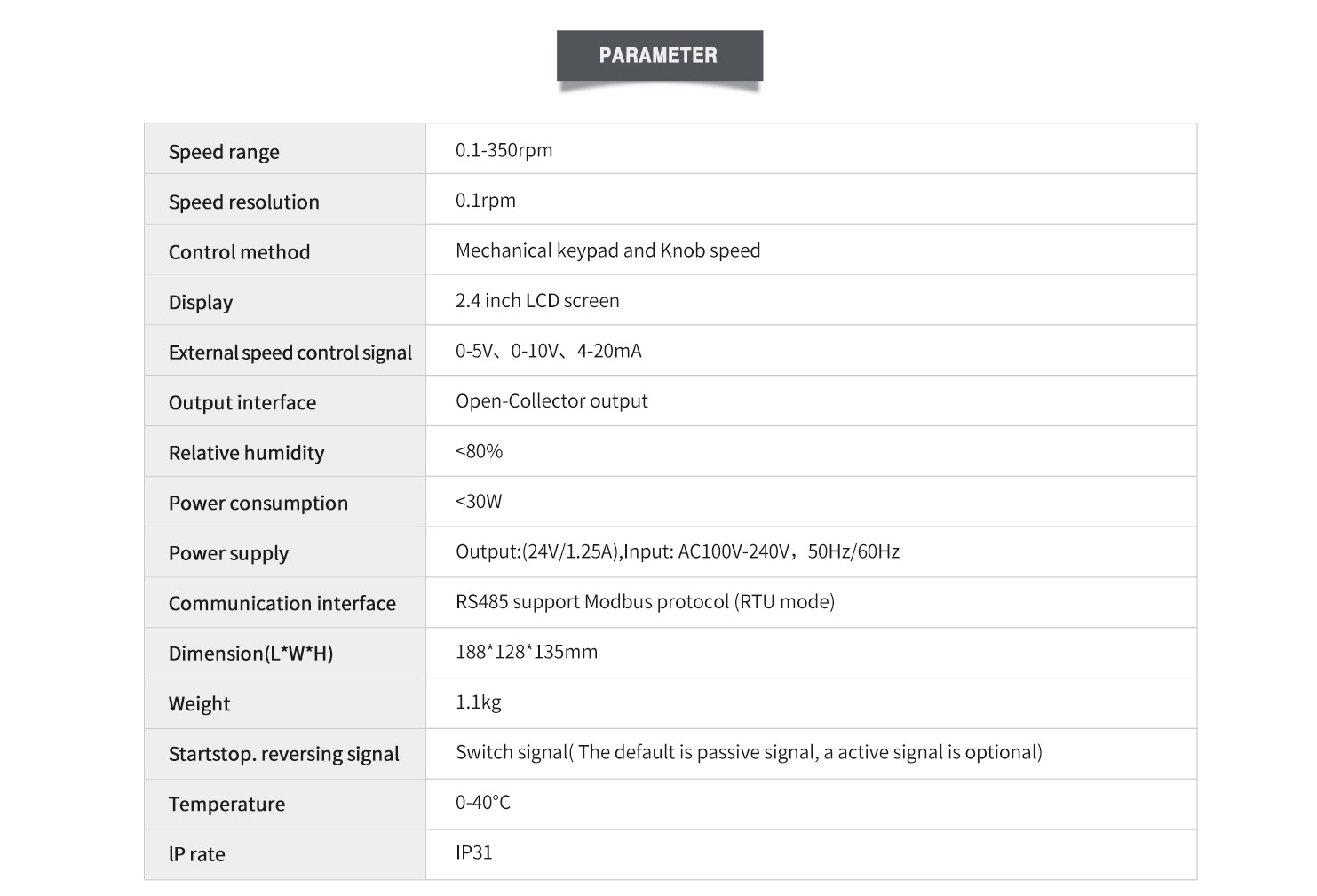Screen dimensions: 1317x896
Task: Click the Switch signal description text
Action: pos(748,752)
